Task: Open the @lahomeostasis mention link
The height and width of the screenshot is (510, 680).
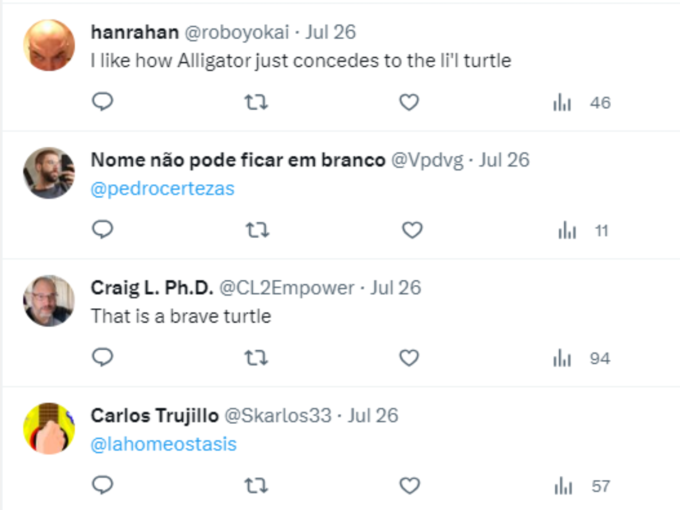Action: (163, 444)
